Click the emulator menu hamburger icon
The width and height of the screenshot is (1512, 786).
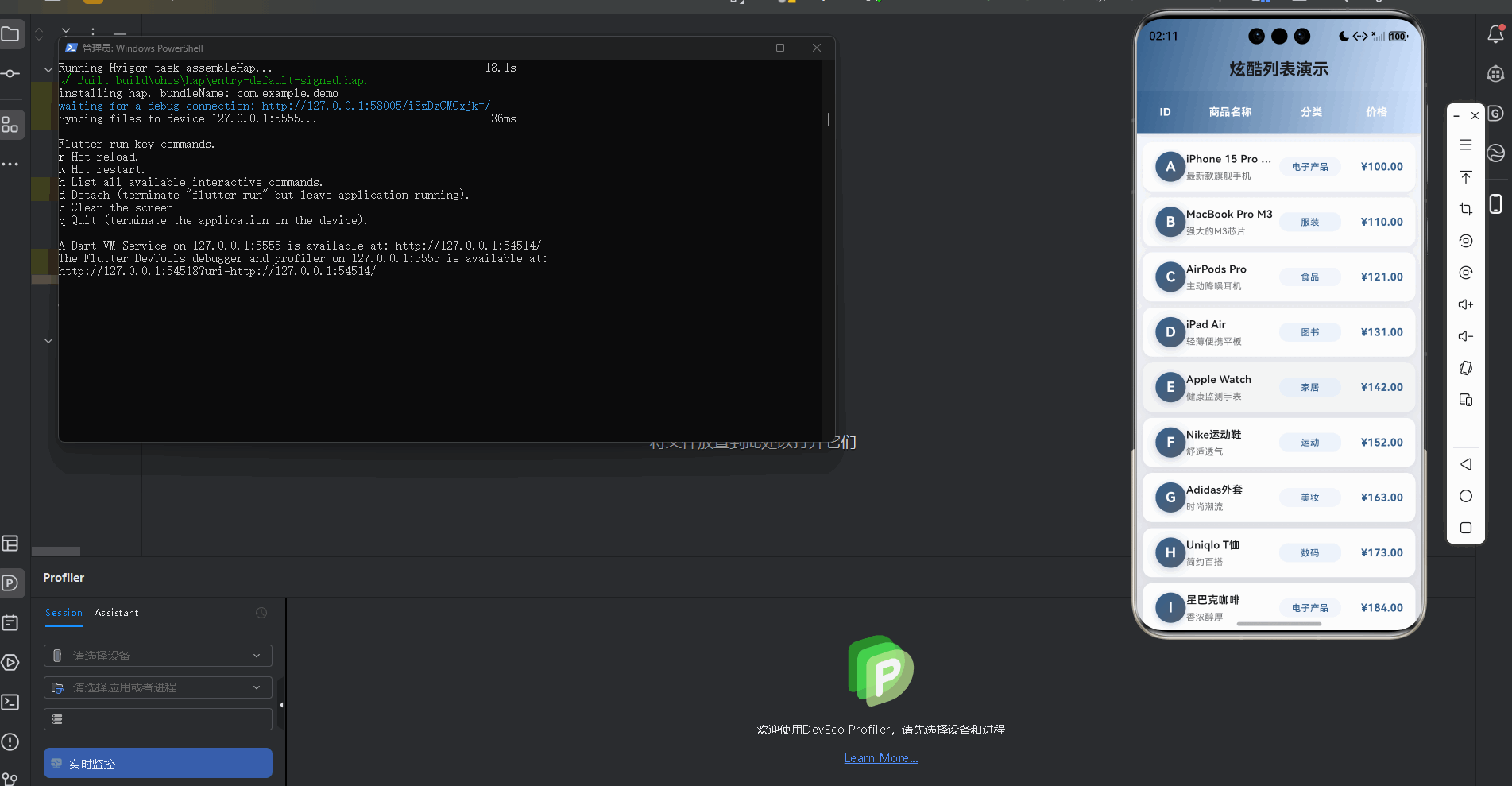tap(1466, 145)
